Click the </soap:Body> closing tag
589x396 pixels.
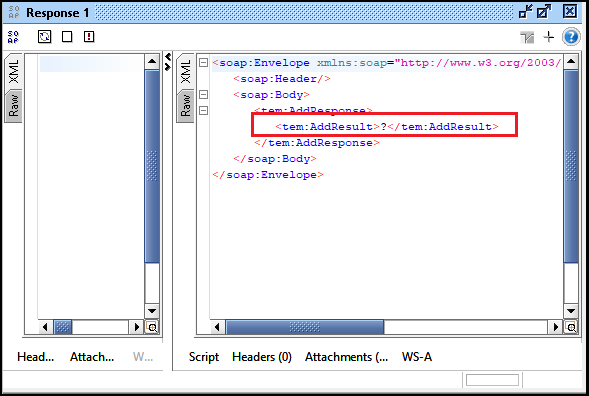(x=275, y=159)
